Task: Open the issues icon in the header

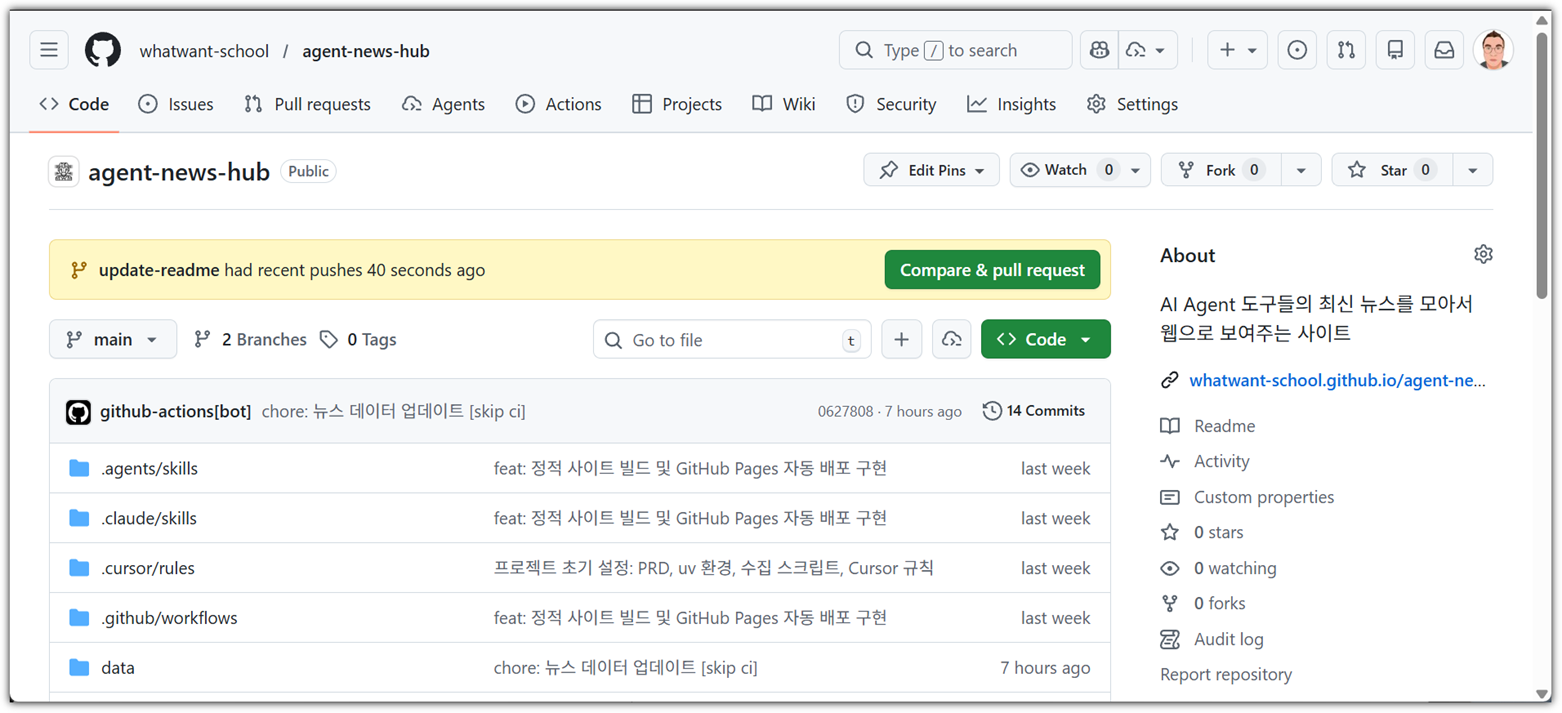Action: coord(1297,50)
